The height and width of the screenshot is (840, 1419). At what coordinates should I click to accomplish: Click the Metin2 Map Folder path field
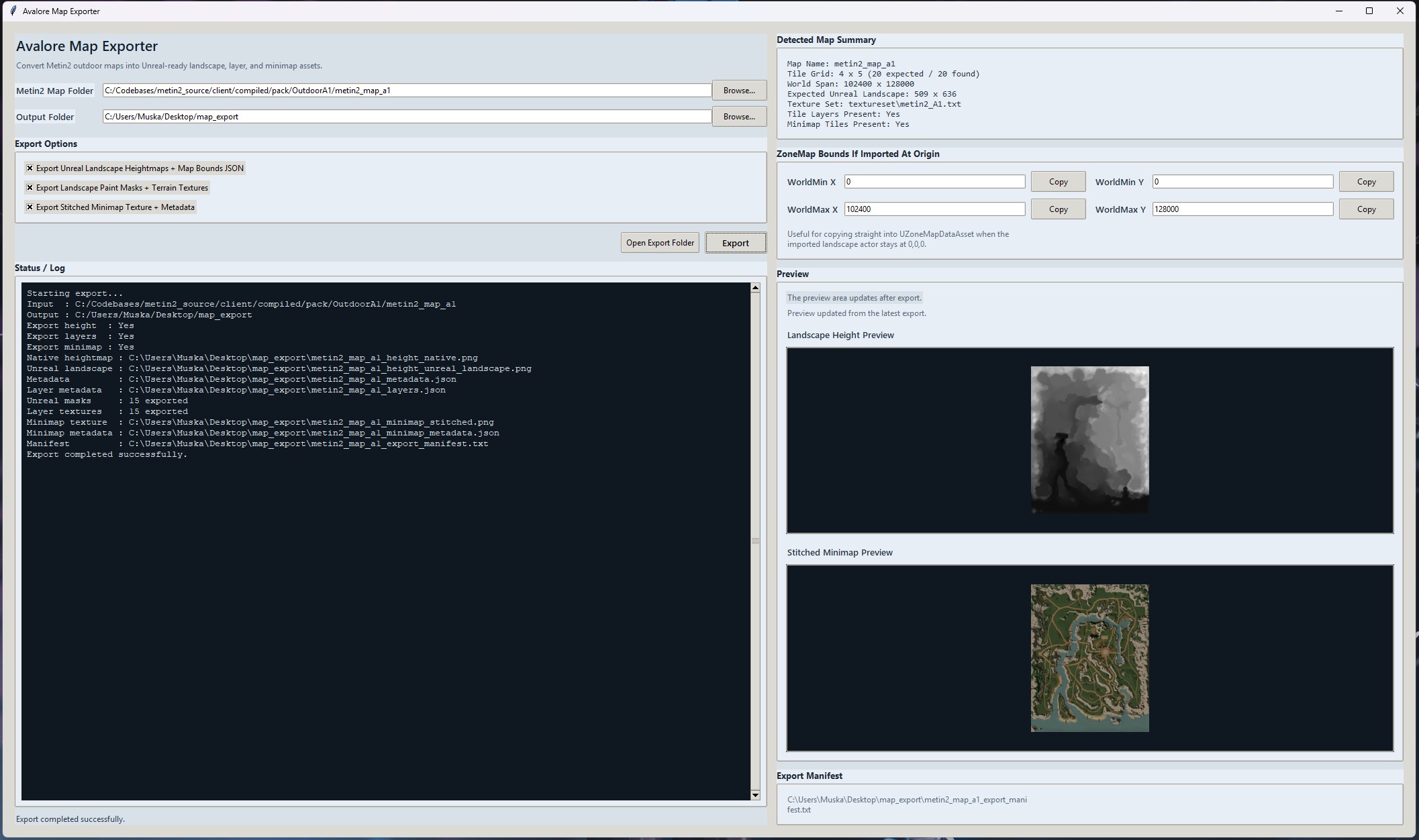405,90
